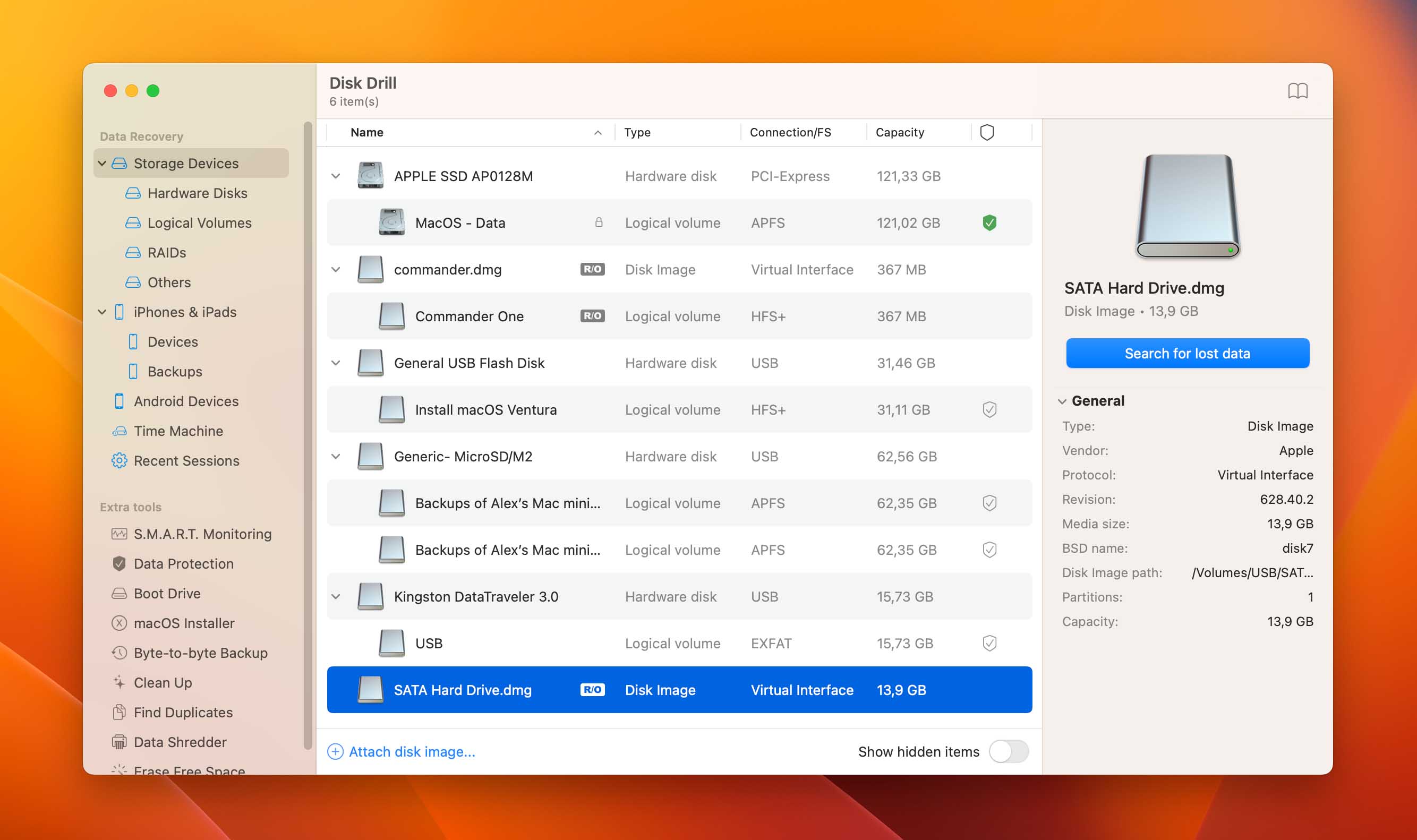Image resolution: width=1417 pixels, height=840 pixels.
Task: Open macOS Installer tool
Action: tap(173, 623)
